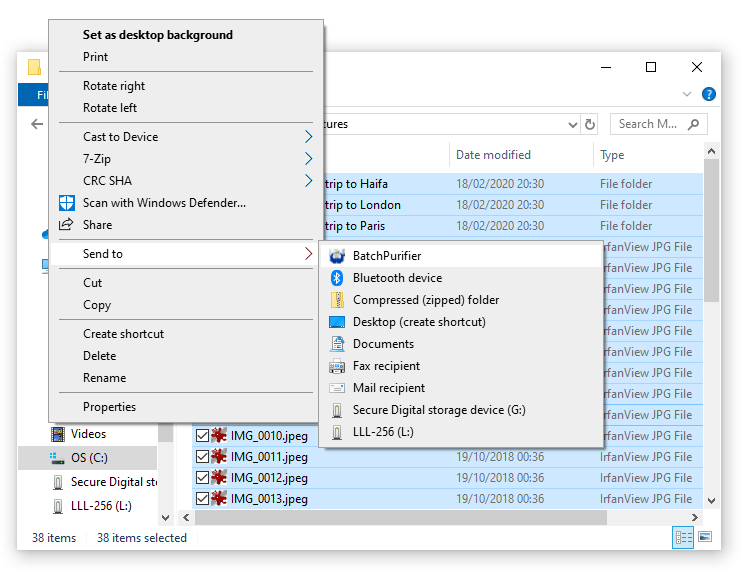
Task: Click the Send to submenu arrow
Action: 308,254
